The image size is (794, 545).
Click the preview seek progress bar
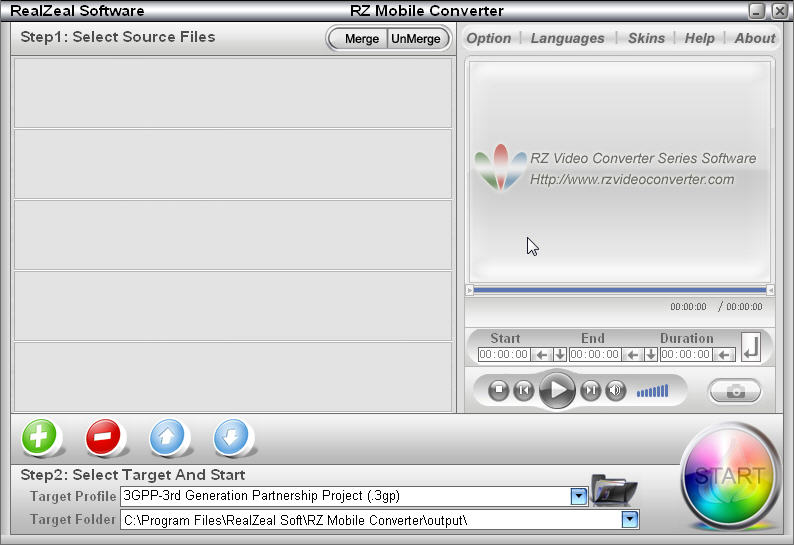[x=620, y=290]
